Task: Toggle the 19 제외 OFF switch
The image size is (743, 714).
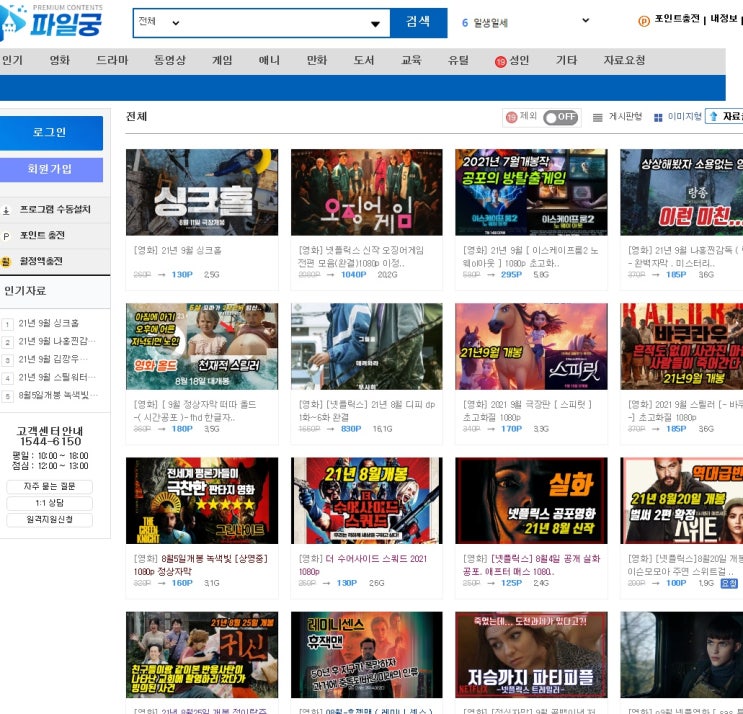Action: tap(561, 117)
